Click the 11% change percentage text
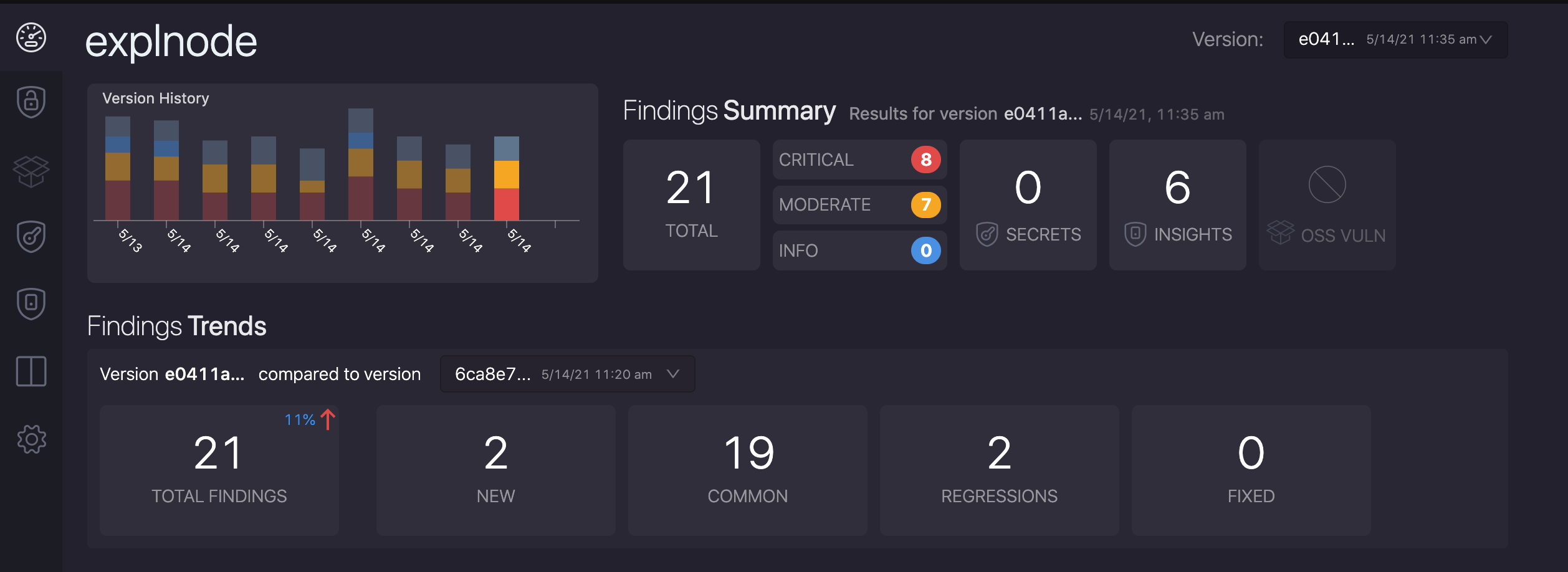Viewport: 1568px width, 572px height. (x=300, y=420)
